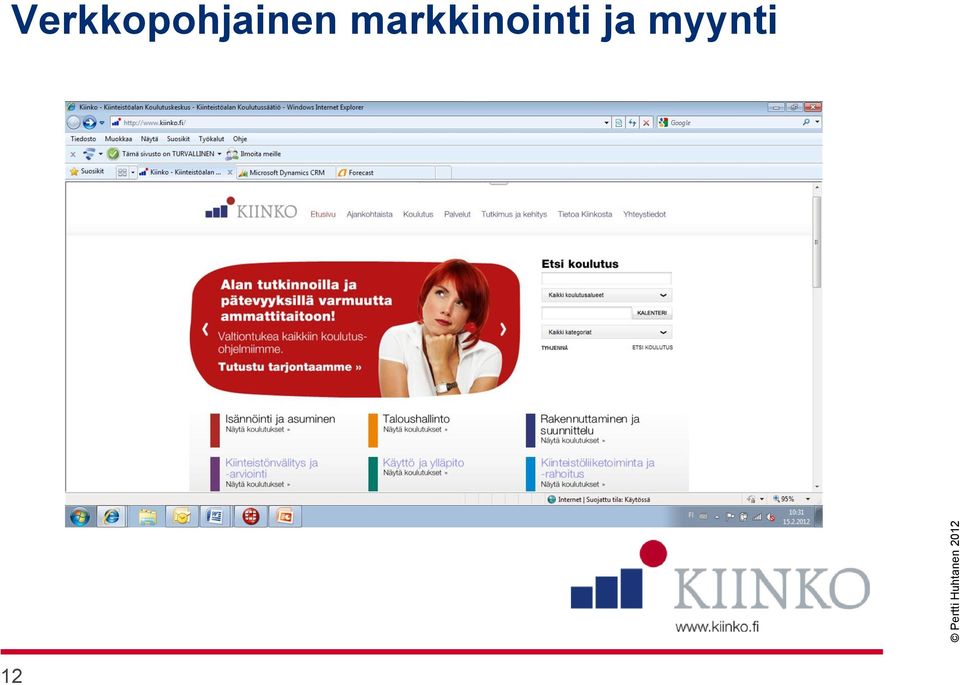Click the address bar with kiinko.fi URL
This screenshot has width=960, height=685.
pos(361,122)
